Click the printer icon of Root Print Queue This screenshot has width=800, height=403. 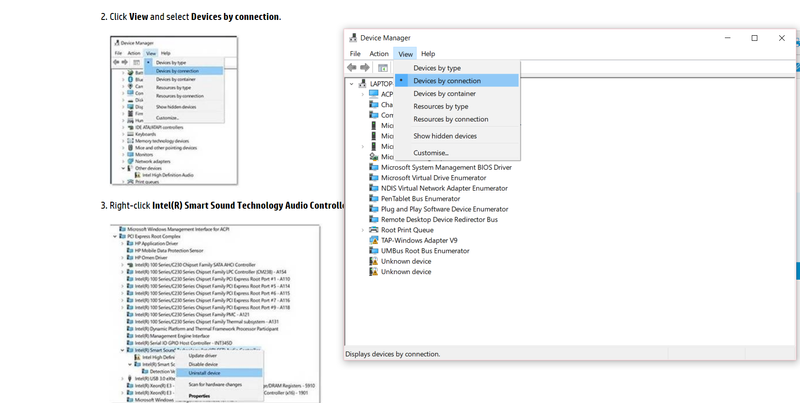(x=373, y=230)
